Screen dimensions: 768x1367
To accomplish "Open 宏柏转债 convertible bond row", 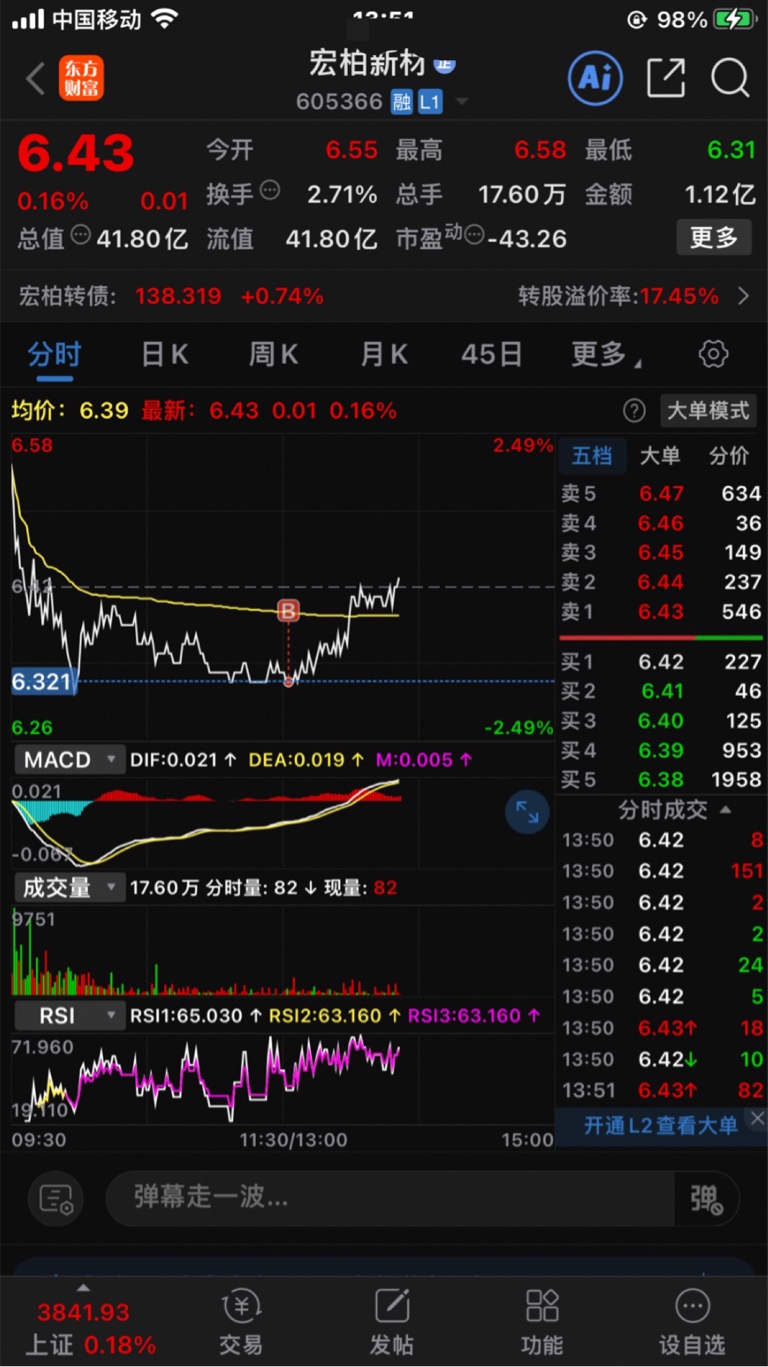I will tap(384, 296).
